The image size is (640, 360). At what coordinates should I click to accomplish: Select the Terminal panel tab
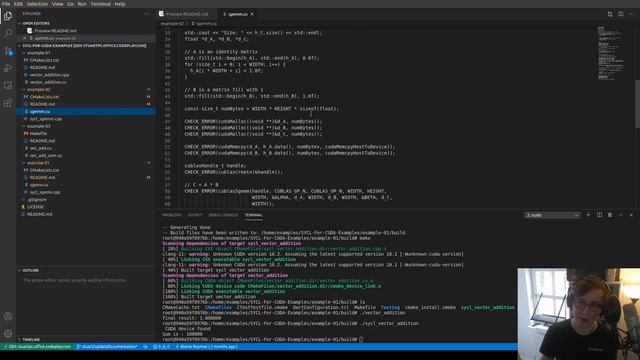pyautogui.click(x=253, y=215)
